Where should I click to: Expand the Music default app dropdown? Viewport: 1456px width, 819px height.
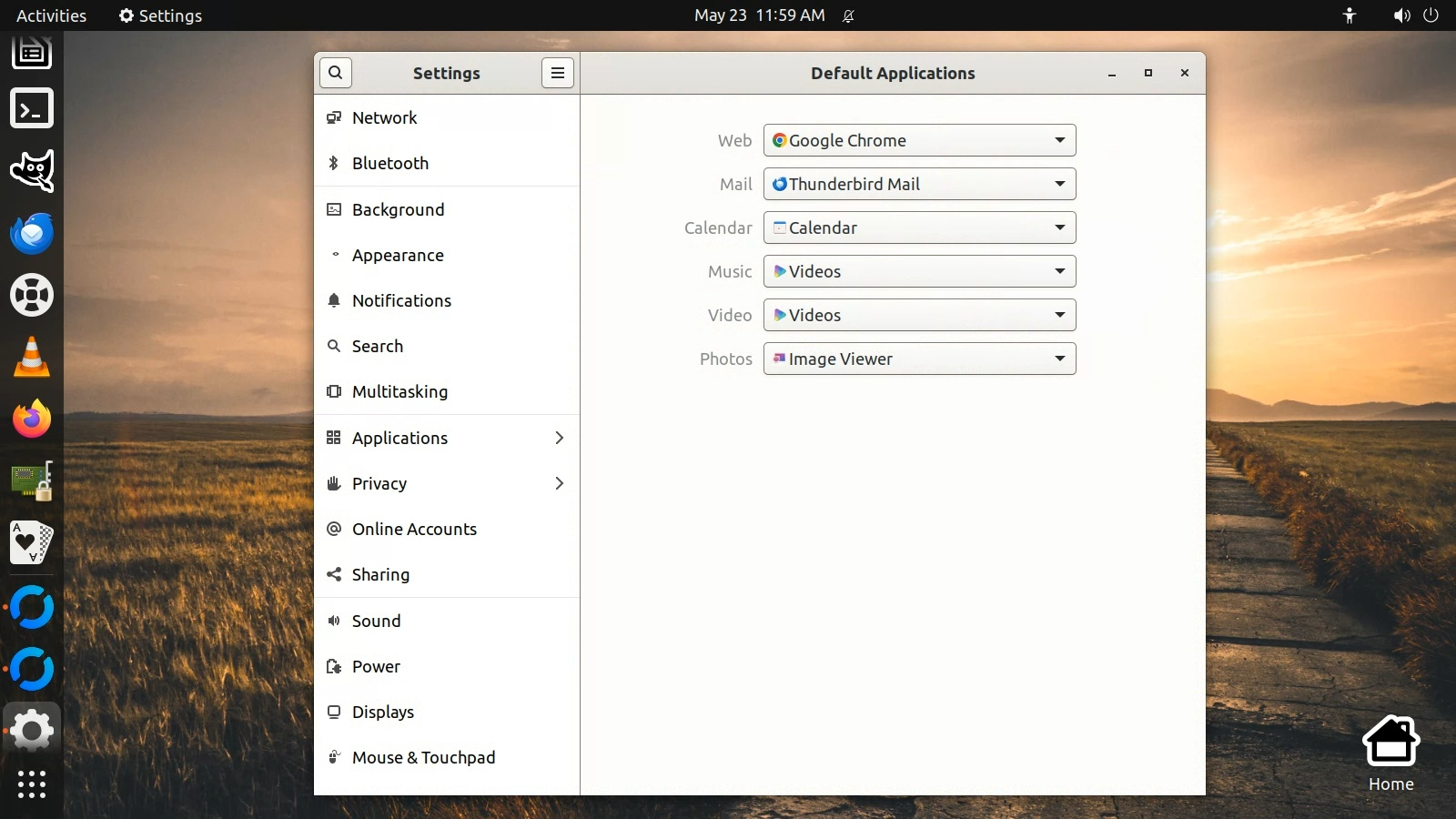pyautogui.click(x=919, y=272)
